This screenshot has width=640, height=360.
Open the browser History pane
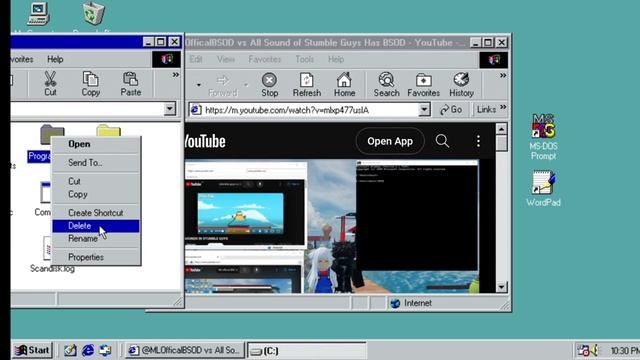pos(461,84)
